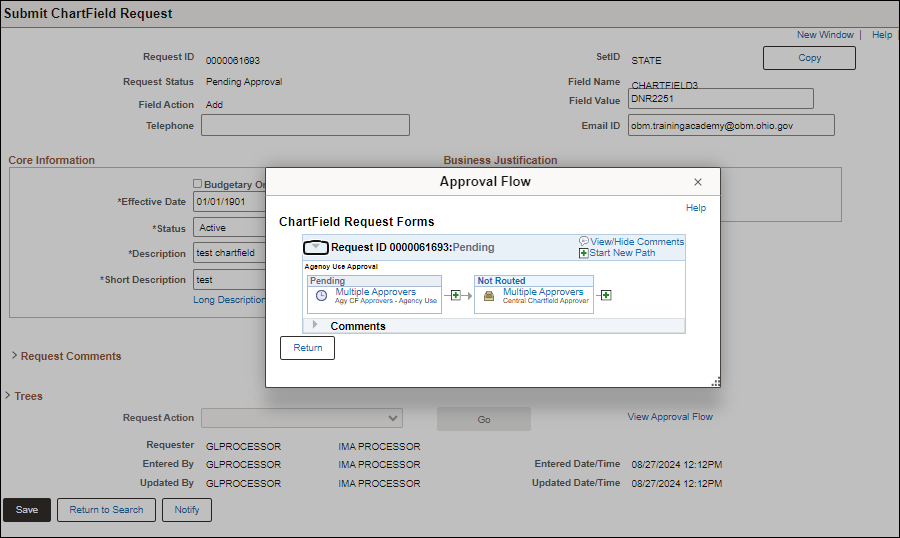
Task: Open the View Approval Flow link
Action: (670, 417)
